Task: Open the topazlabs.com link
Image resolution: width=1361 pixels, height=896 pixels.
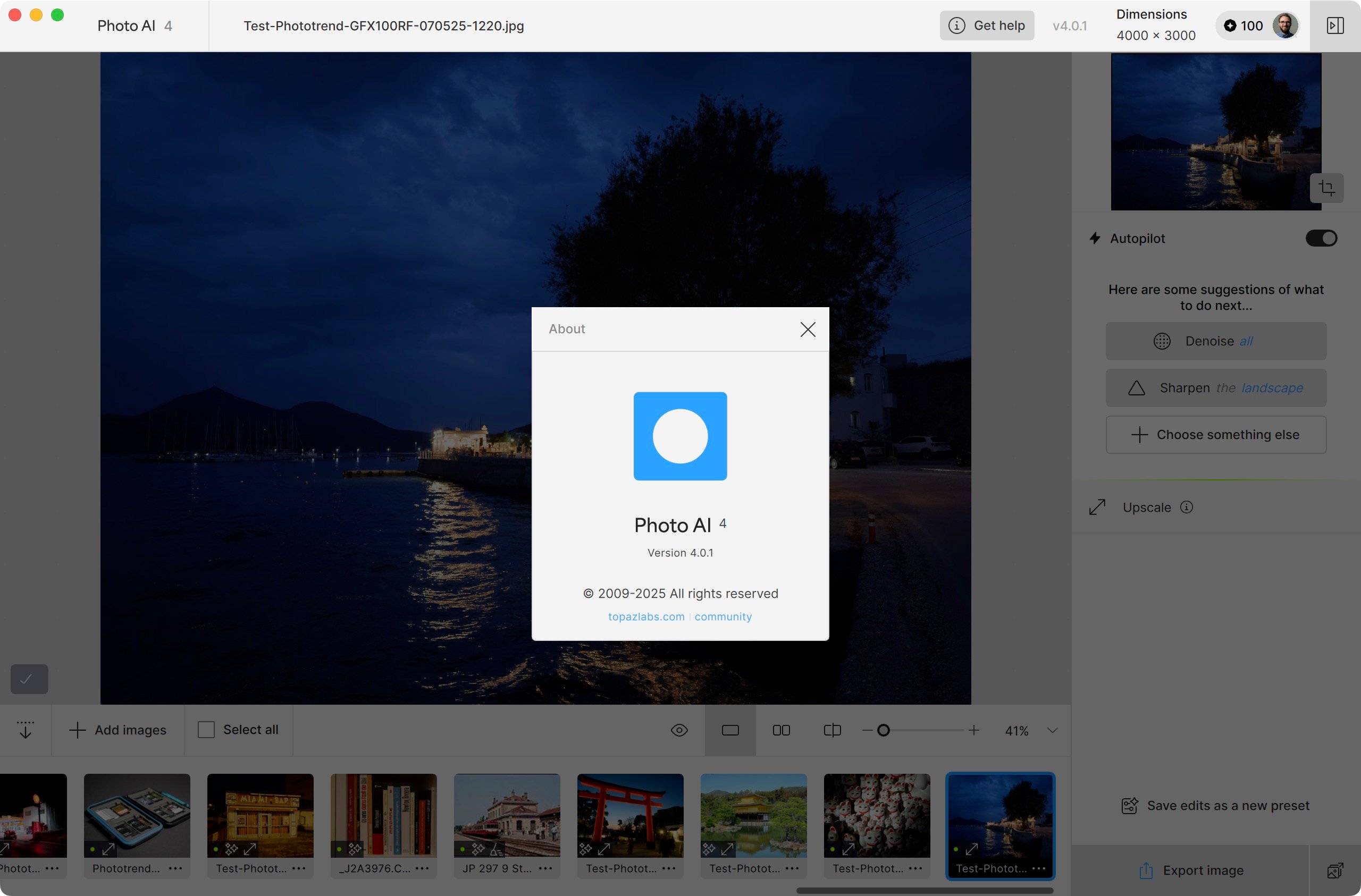Action: 646,616
